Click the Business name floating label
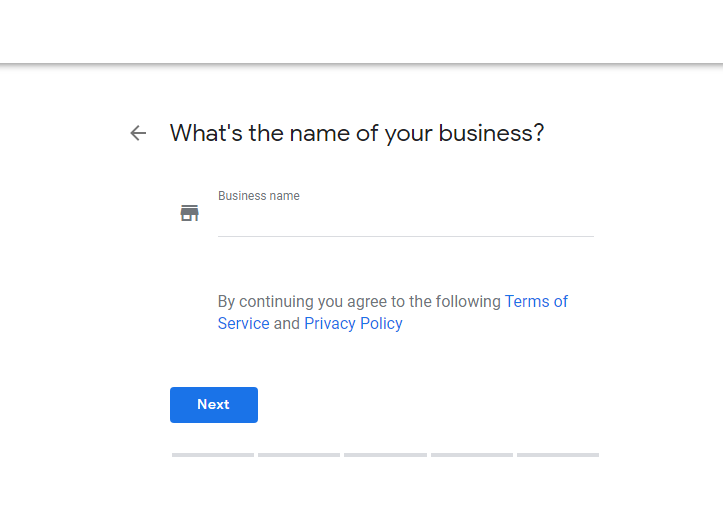723x507 pixels. [x=259, y=196]
